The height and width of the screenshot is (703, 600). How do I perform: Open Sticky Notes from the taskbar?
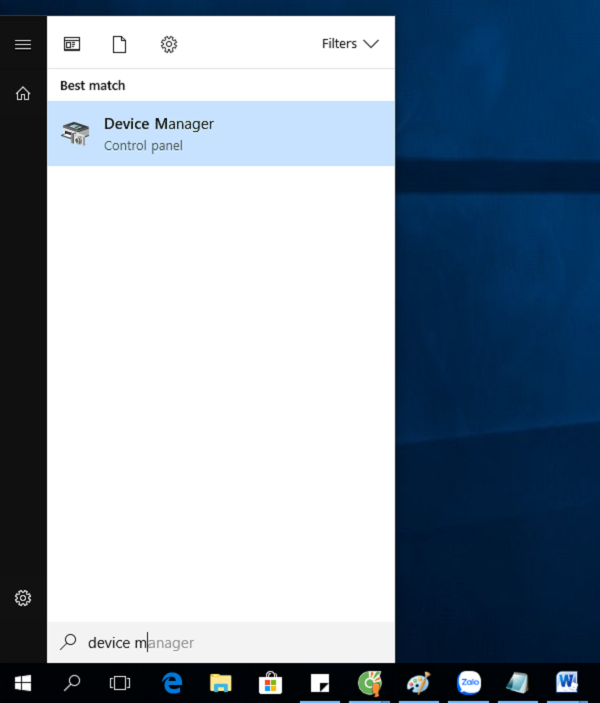pos(320,683)
